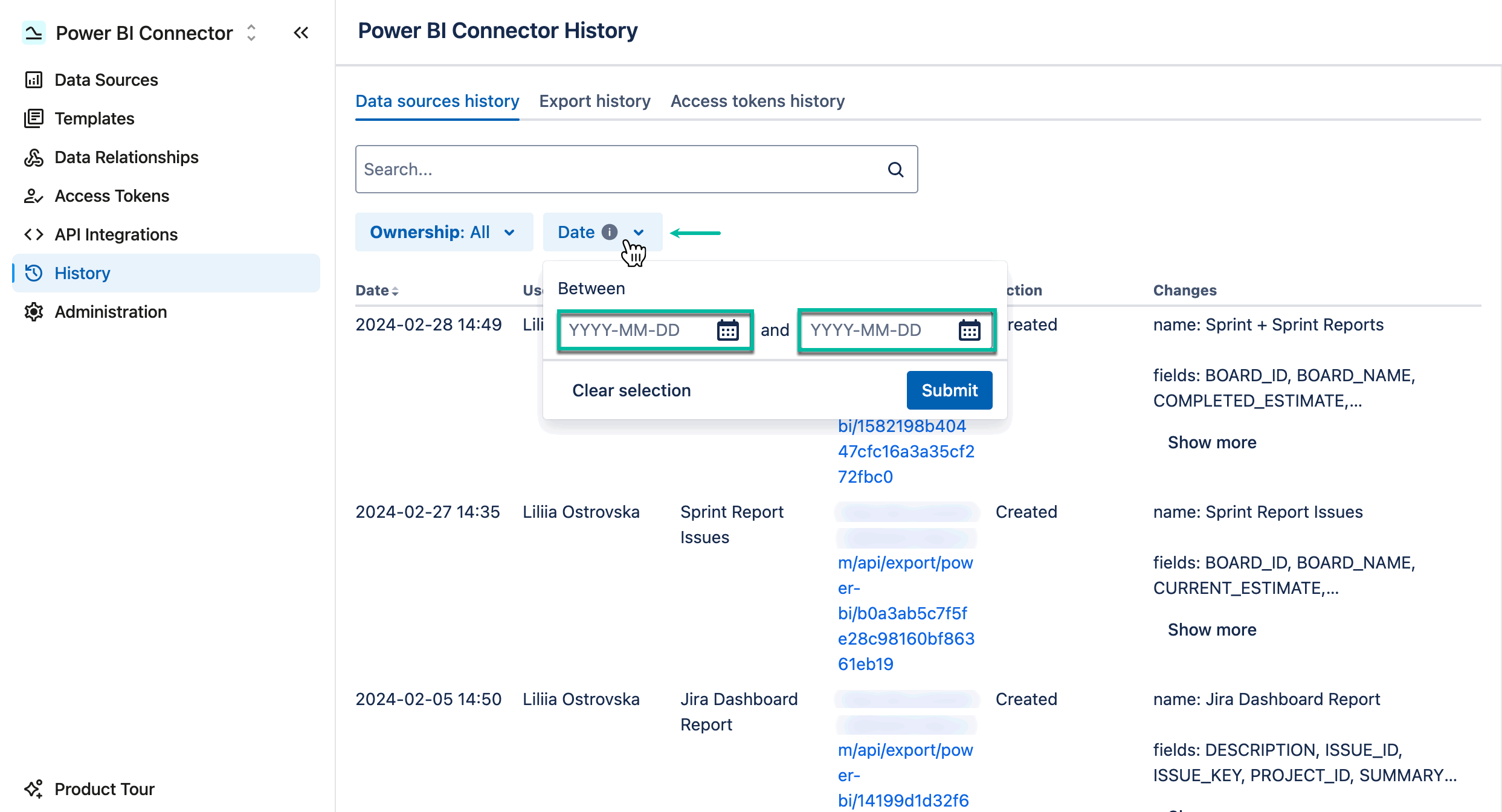This screenshot has width=1502, height=812.
Task: Open the Access tokens history tab
Action: [x=757, y=101]
